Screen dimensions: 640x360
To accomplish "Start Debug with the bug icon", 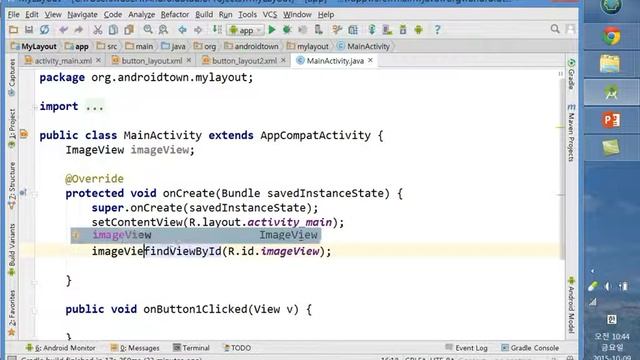I will (287, 30).
